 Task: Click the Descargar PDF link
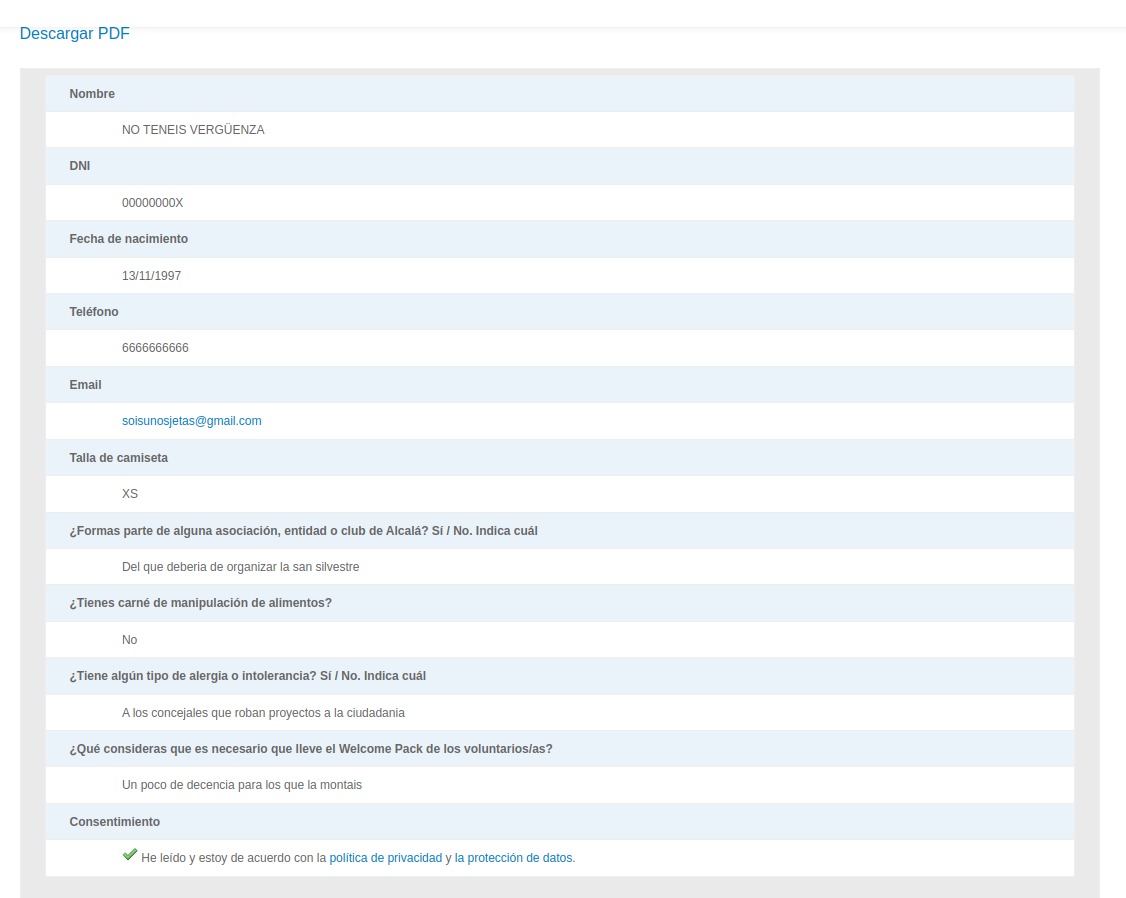pyautogui.click(x=75, y=34)
